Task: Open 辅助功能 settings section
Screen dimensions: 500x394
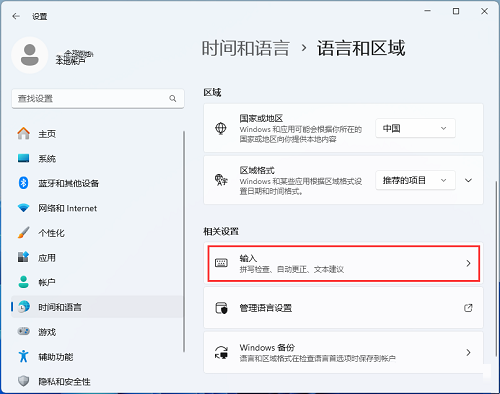Action: (97, 356)
